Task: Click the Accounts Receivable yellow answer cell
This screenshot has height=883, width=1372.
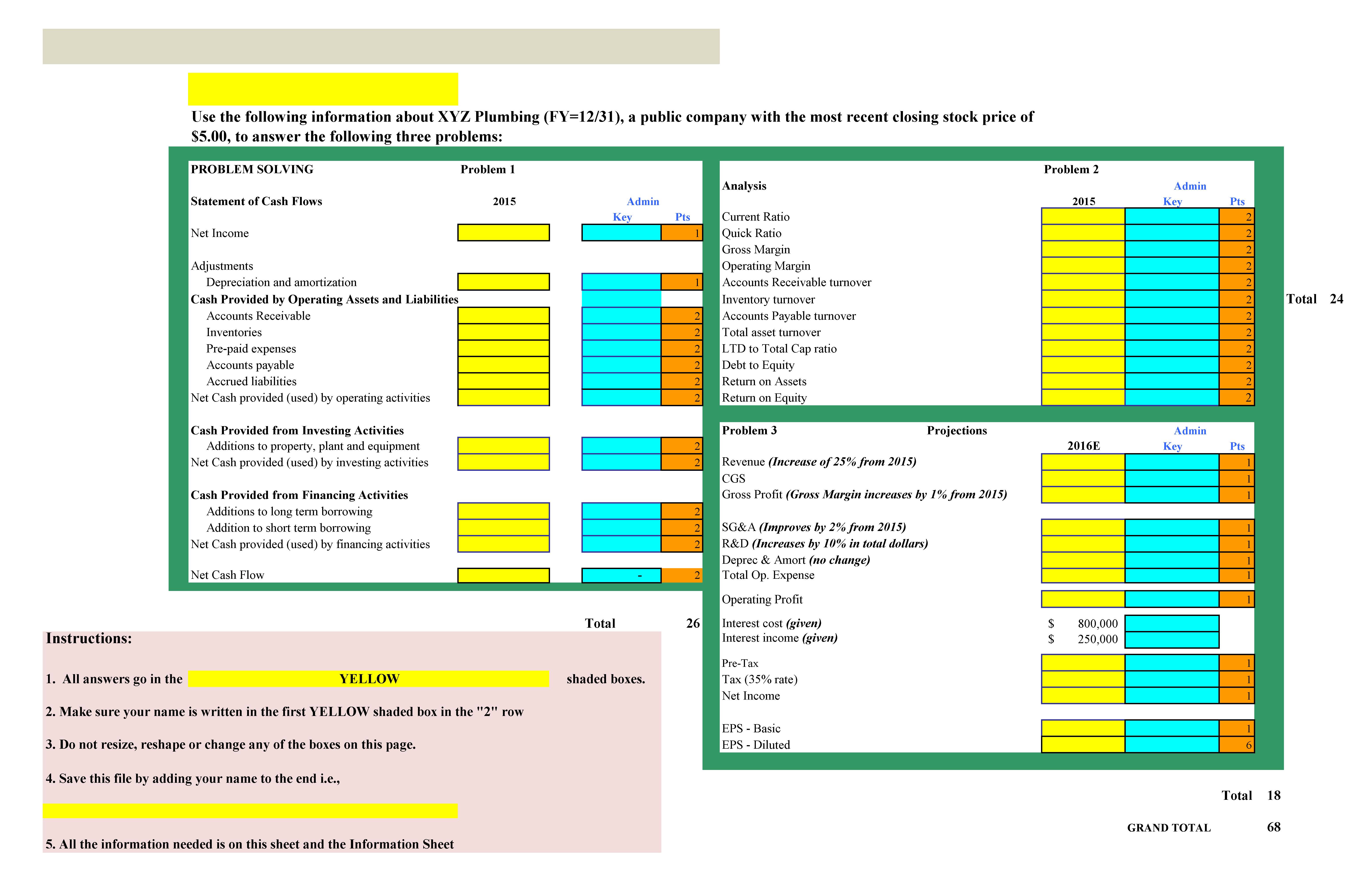Action: point(503,315)
